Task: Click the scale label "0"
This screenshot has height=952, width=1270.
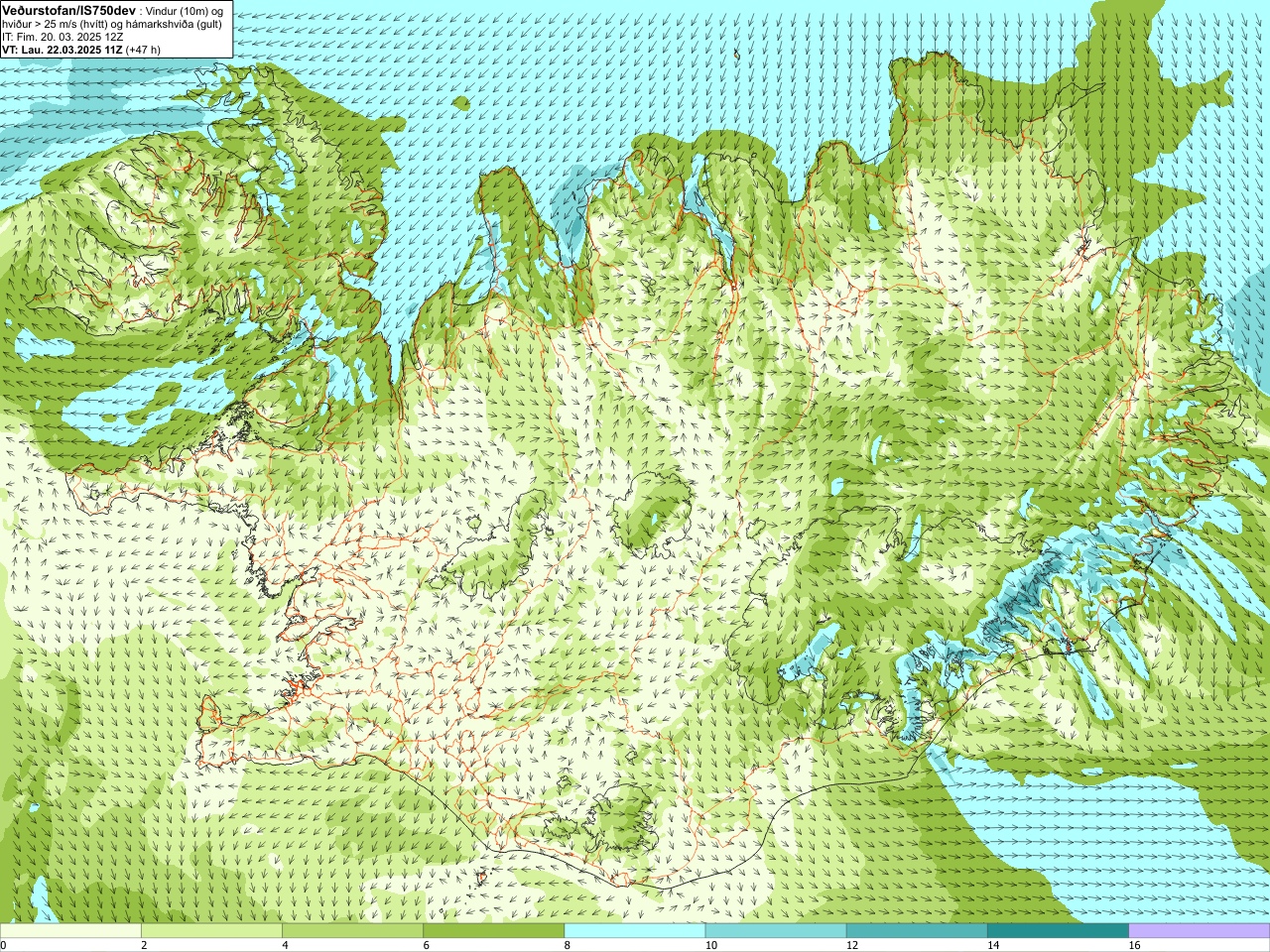Action: coord(3,945)
